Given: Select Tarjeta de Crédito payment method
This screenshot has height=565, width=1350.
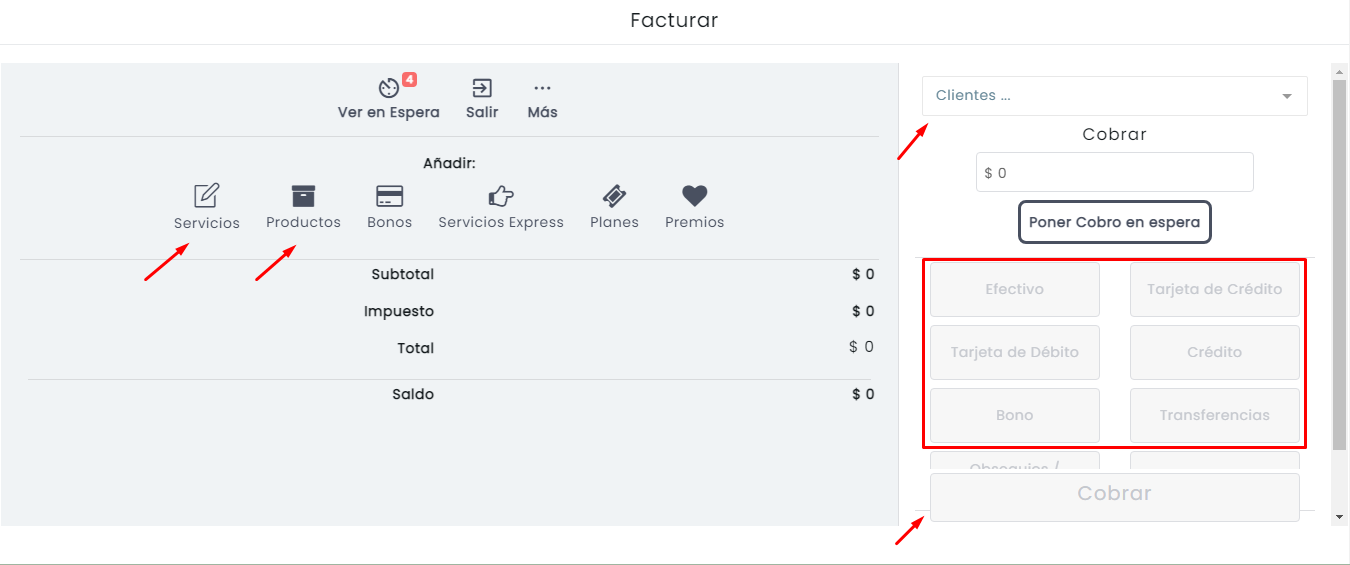Looking at the screenshot, I should (1215, 289).
